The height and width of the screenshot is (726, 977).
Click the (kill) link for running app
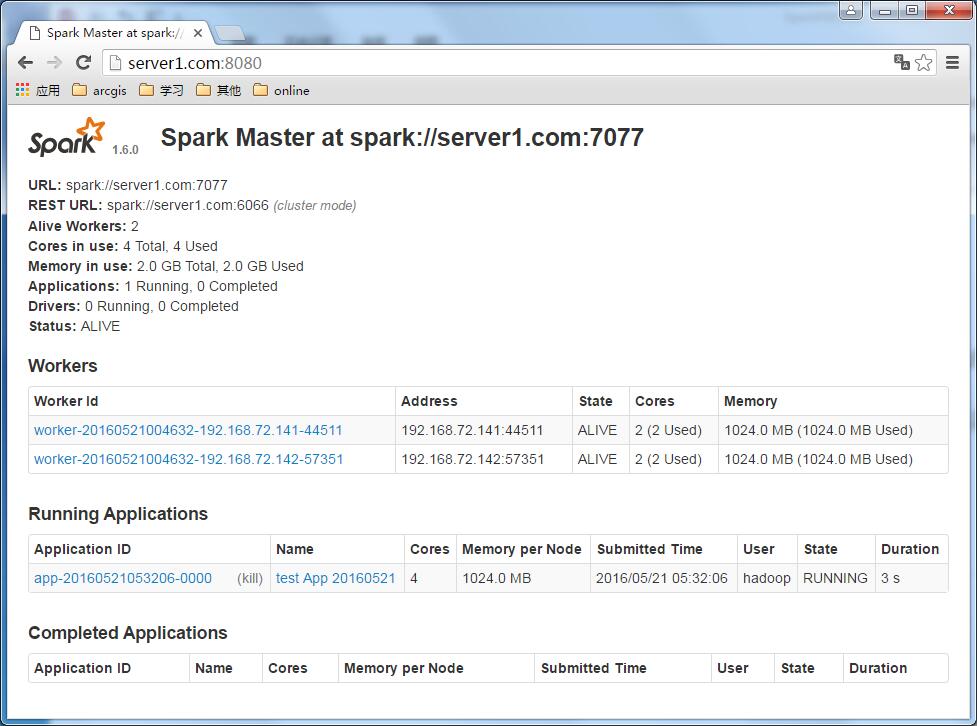[x=250, y=578]
